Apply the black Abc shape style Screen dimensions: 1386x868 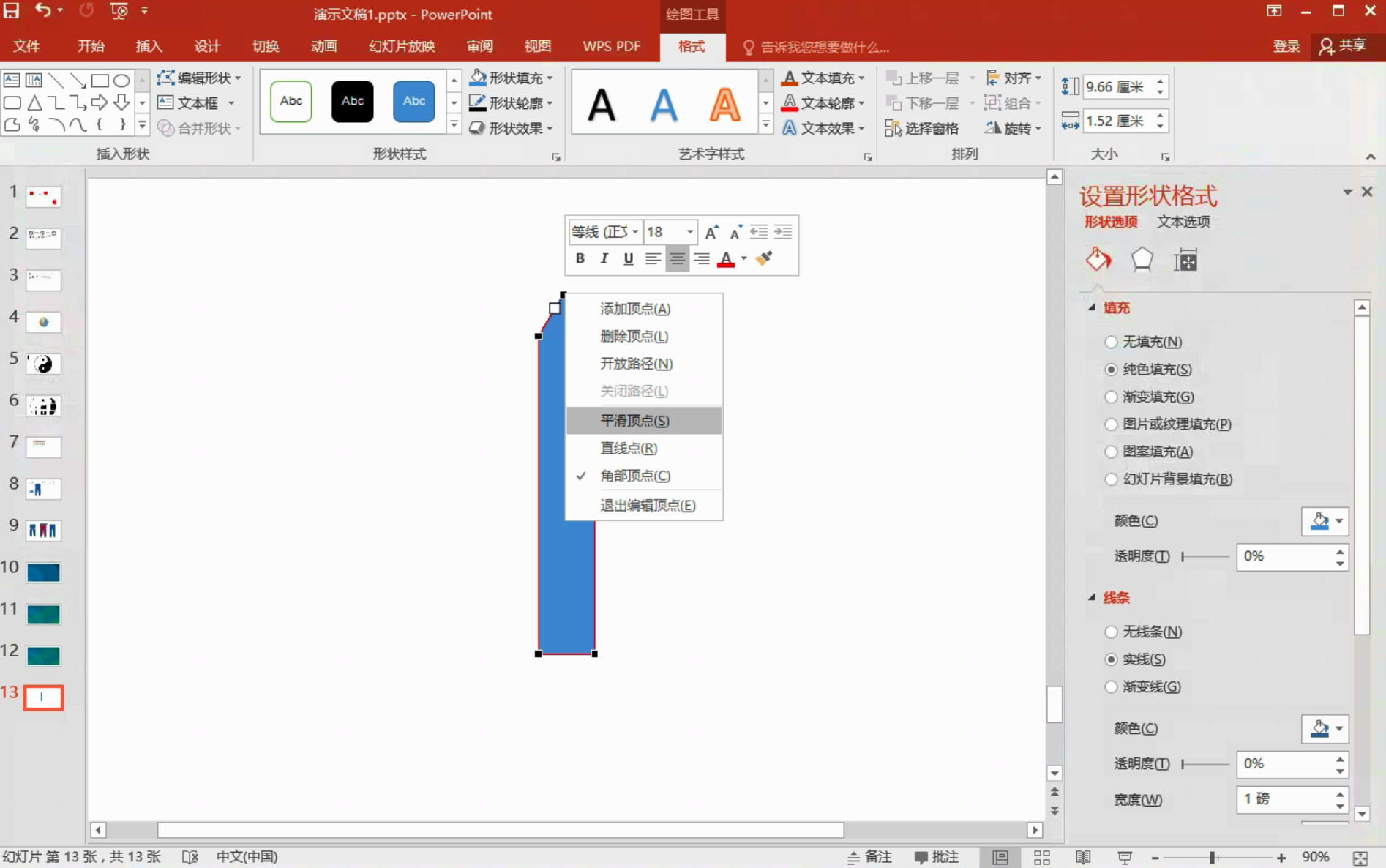pos(353,101)
